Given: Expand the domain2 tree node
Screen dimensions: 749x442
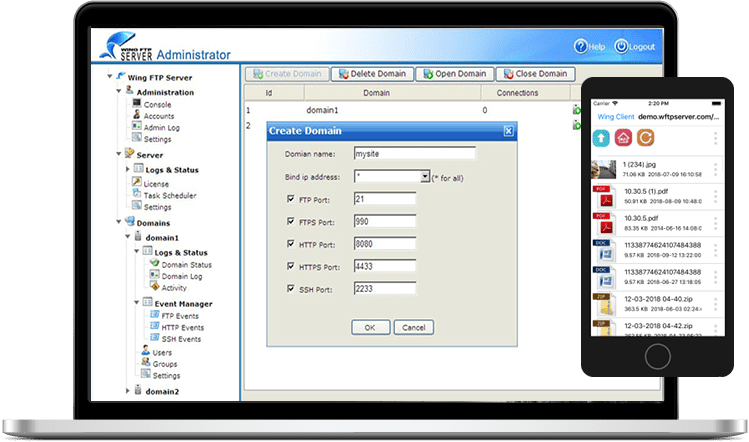Looking at the screenshot, I should 128,391.
